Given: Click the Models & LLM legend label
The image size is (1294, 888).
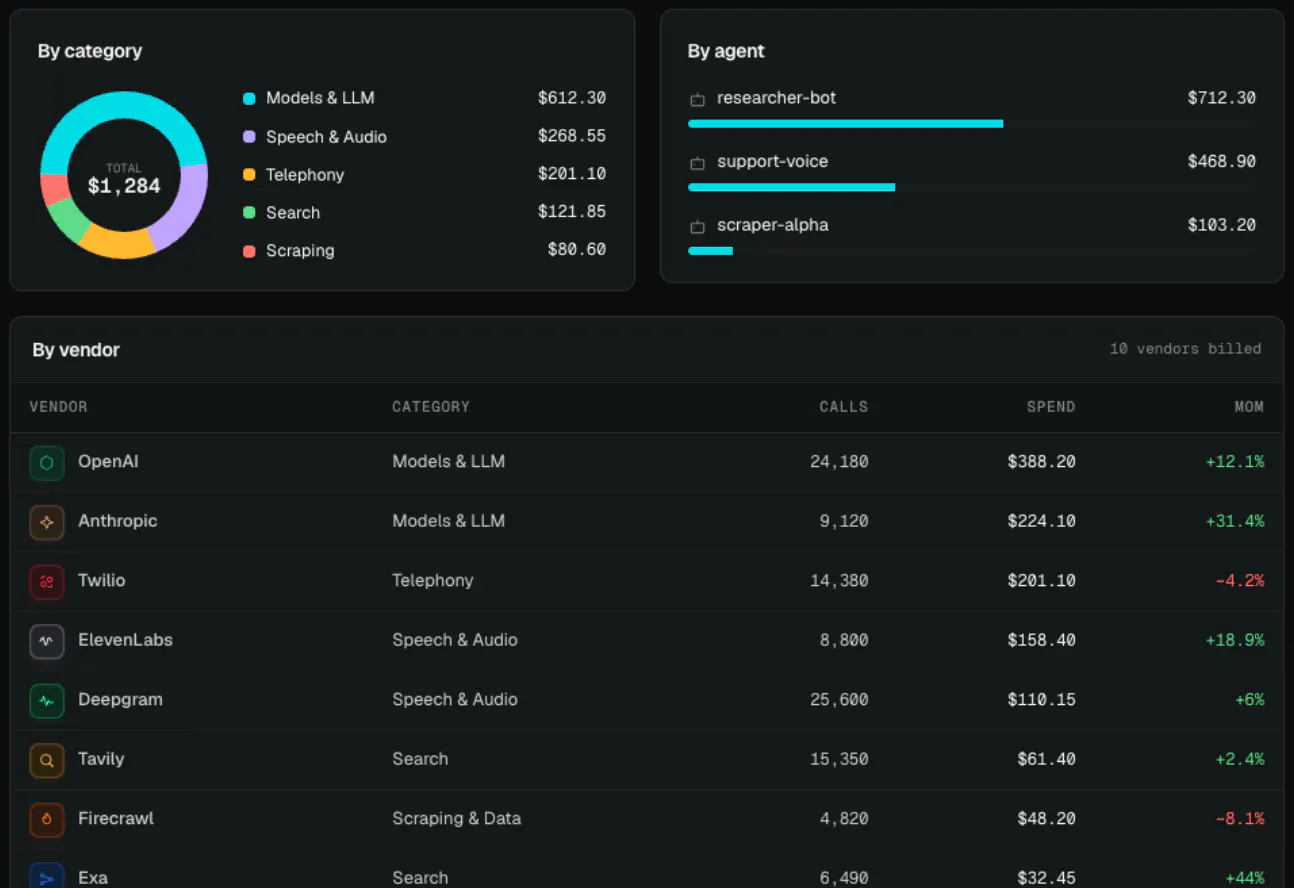Looking at the screenshot, I should (320, 98).
